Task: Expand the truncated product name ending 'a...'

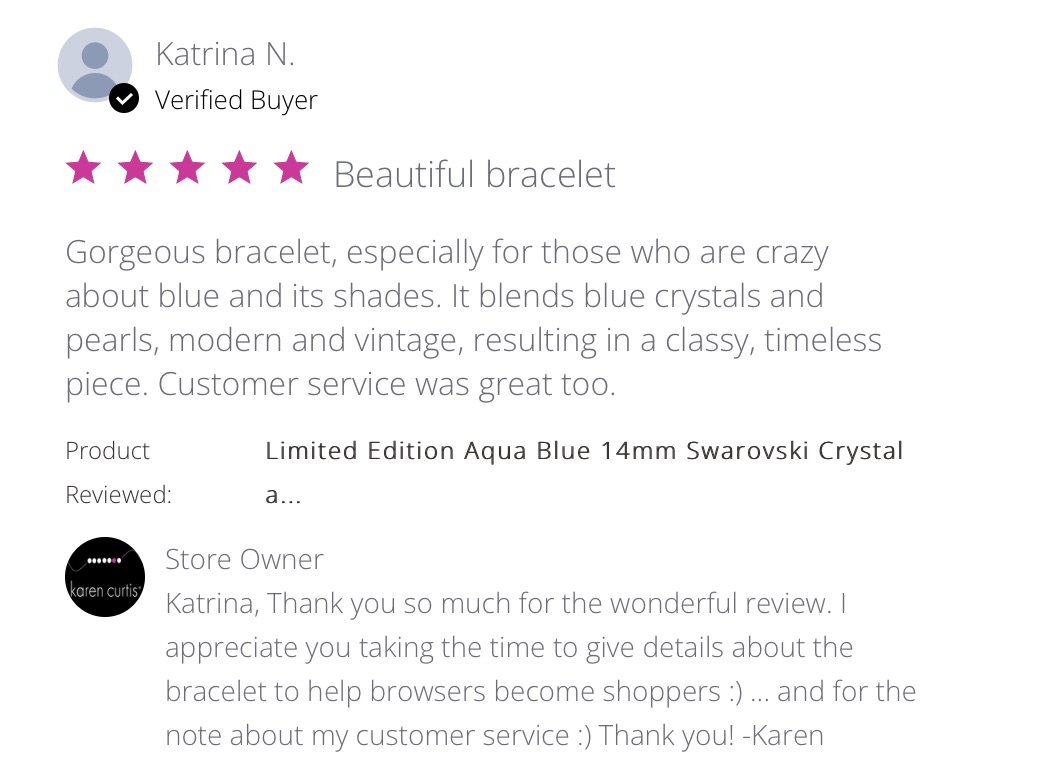Action: pyautogui.click(x=283, y=495)
